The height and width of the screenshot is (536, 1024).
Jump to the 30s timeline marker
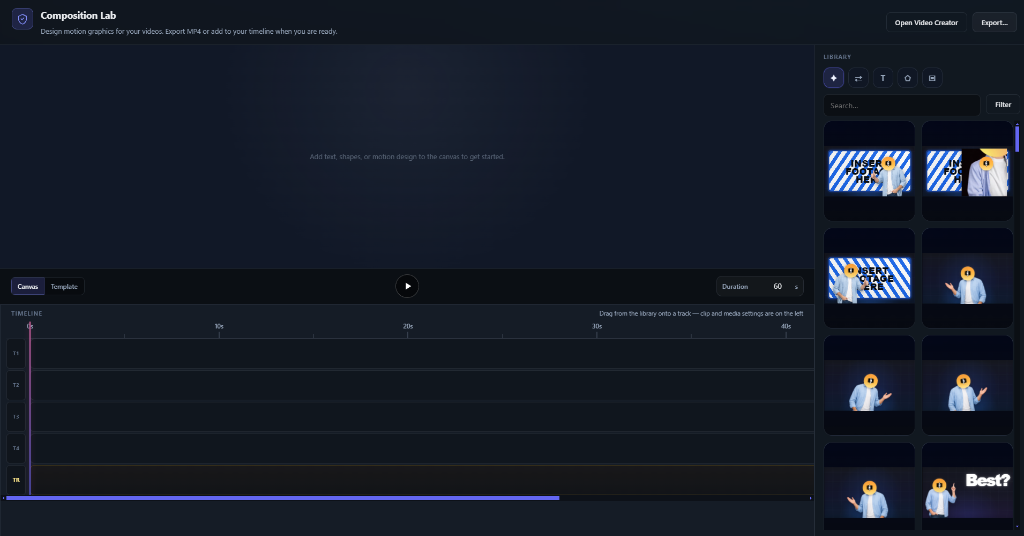point(597,326)
